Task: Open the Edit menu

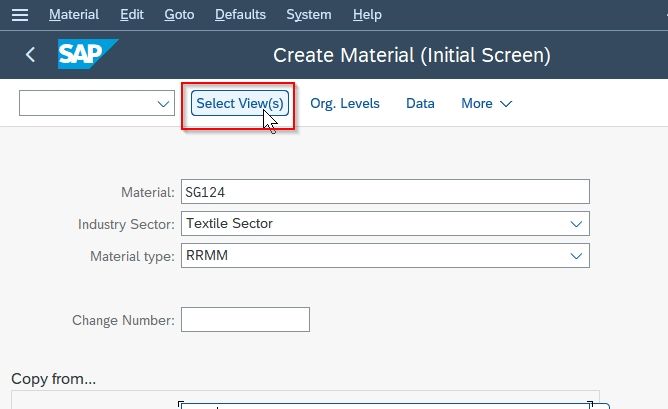Action: pos(132,14)
